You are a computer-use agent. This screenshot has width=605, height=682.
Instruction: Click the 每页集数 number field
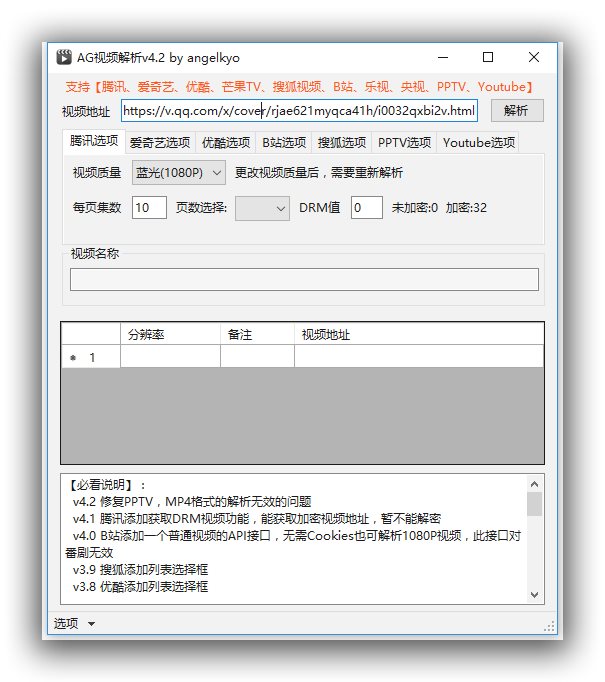(149, 208)
